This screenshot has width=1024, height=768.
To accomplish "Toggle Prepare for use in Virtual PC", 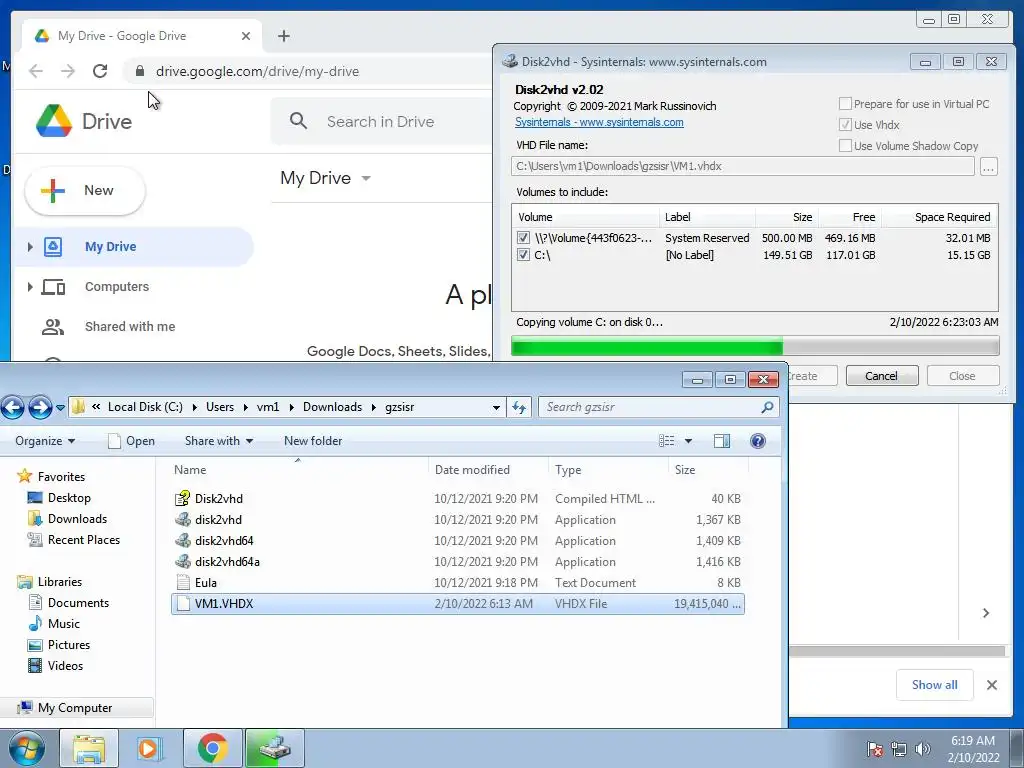I will (x=845, y=104).
